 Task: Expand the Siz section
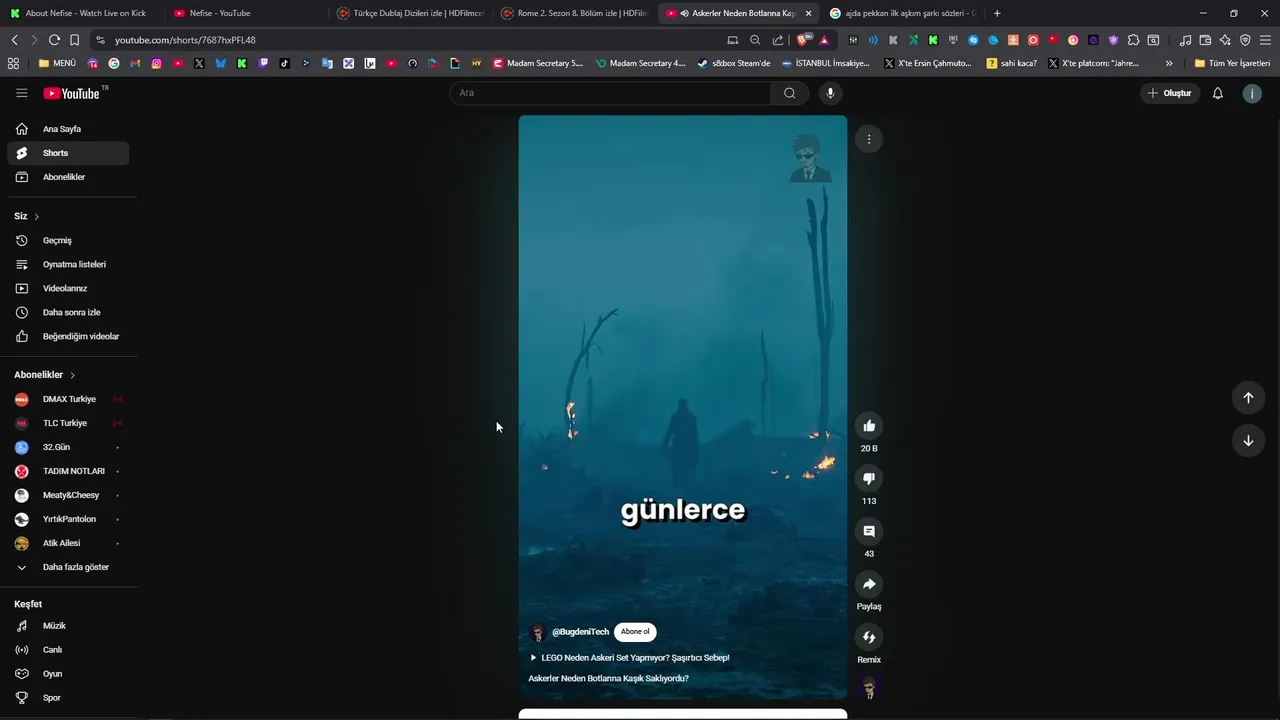click(27, 216)
